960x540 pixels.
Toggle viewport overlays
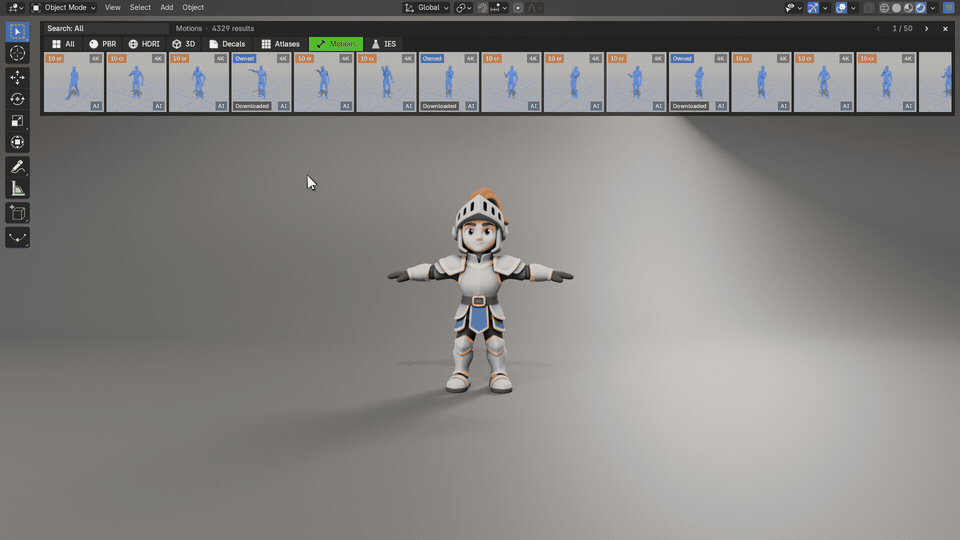841,7
